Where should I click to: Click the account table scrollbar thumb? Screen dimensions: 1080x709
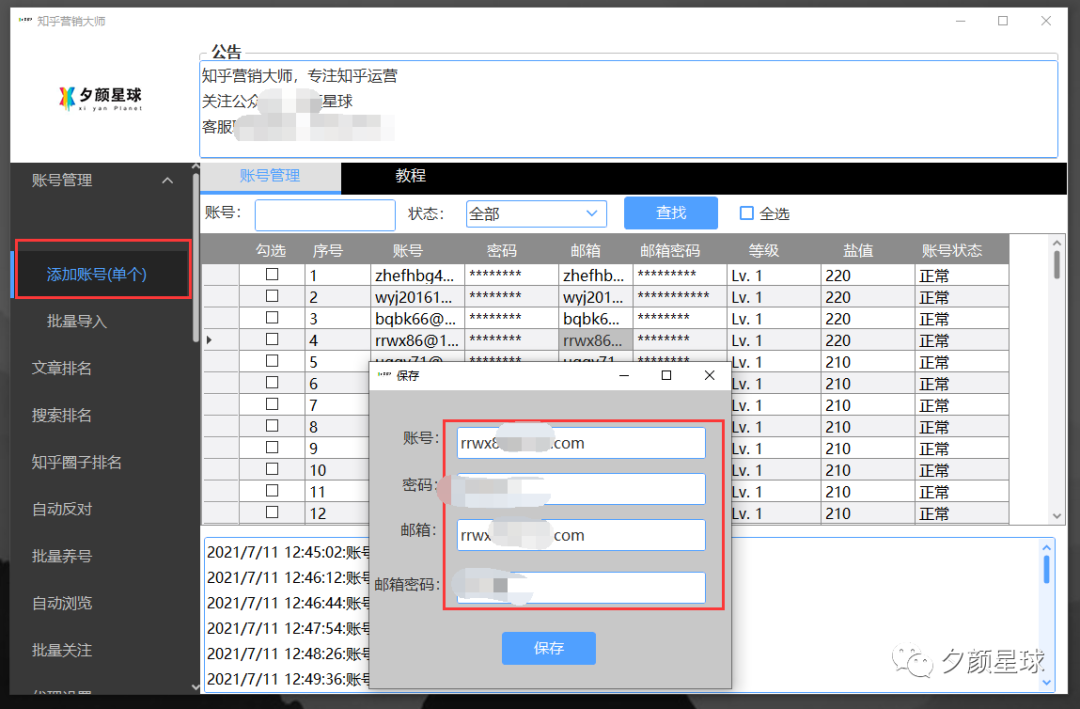tap(1057, 265)
